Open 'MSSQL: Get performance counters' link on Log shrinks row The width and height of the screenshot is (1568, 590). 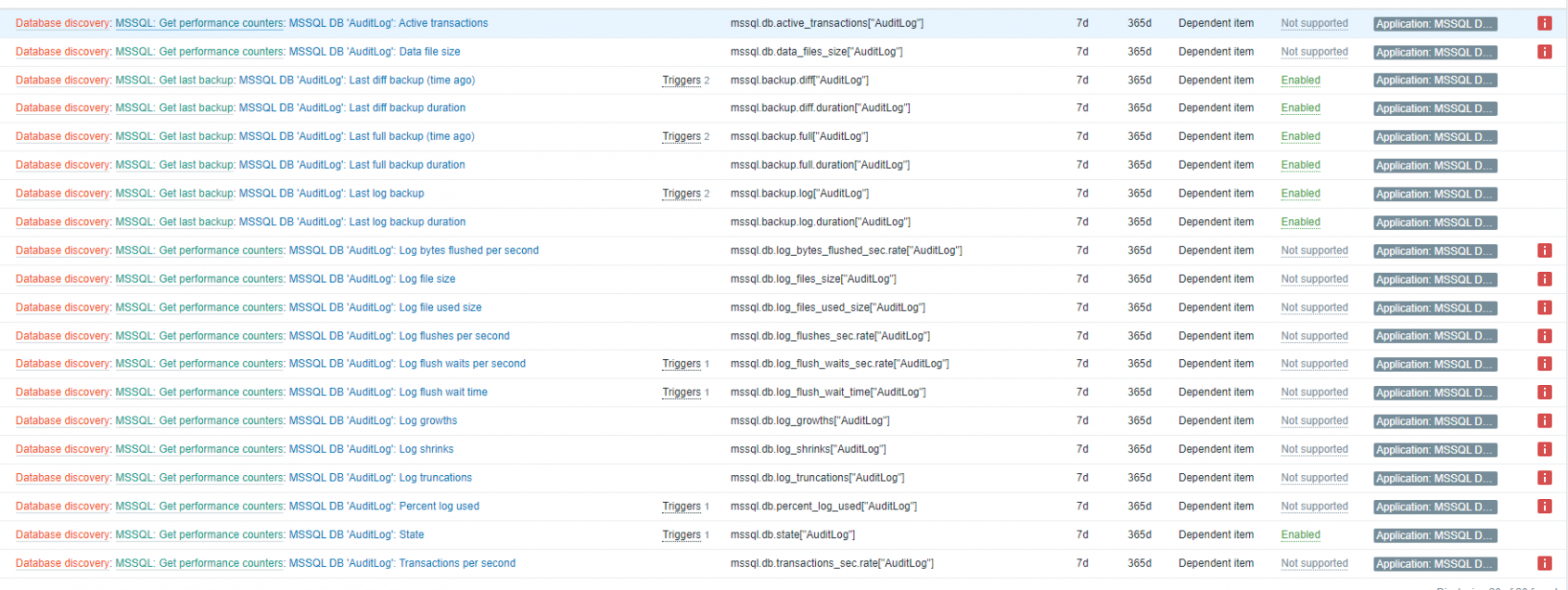click(198, 449)
